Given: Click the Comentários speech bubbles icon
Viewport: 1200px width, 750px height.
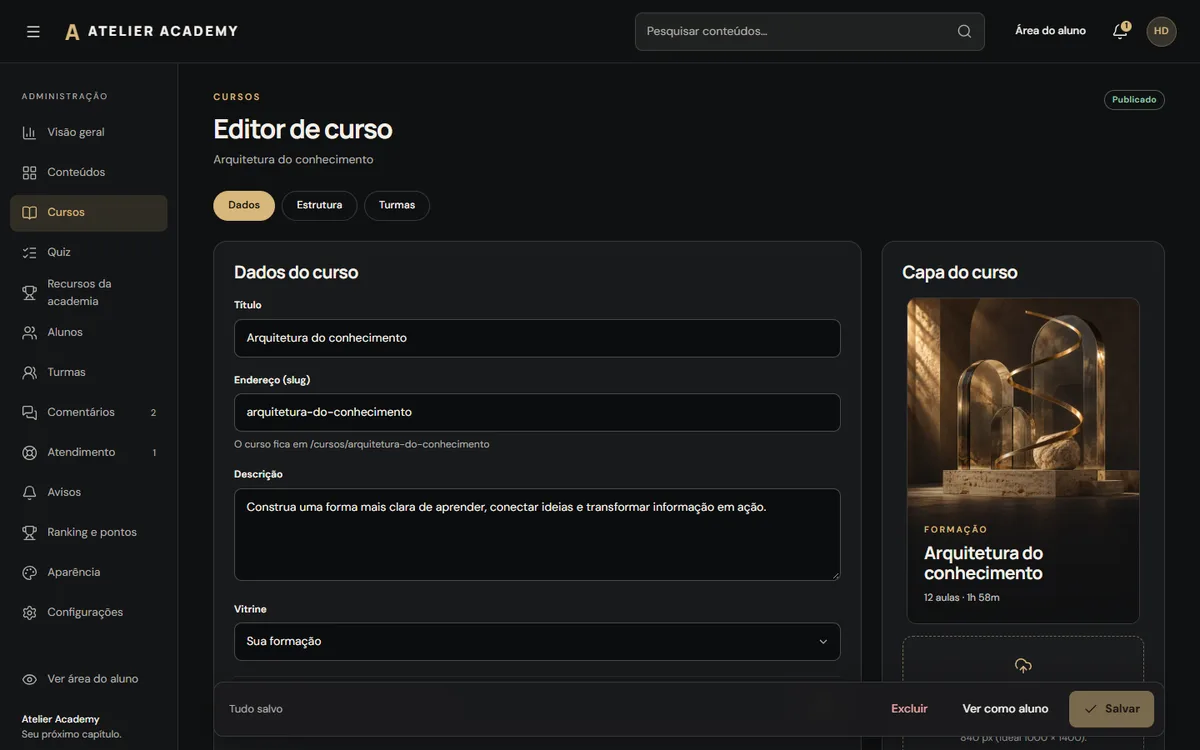Looking at the screenshot, I should [29, 412].
